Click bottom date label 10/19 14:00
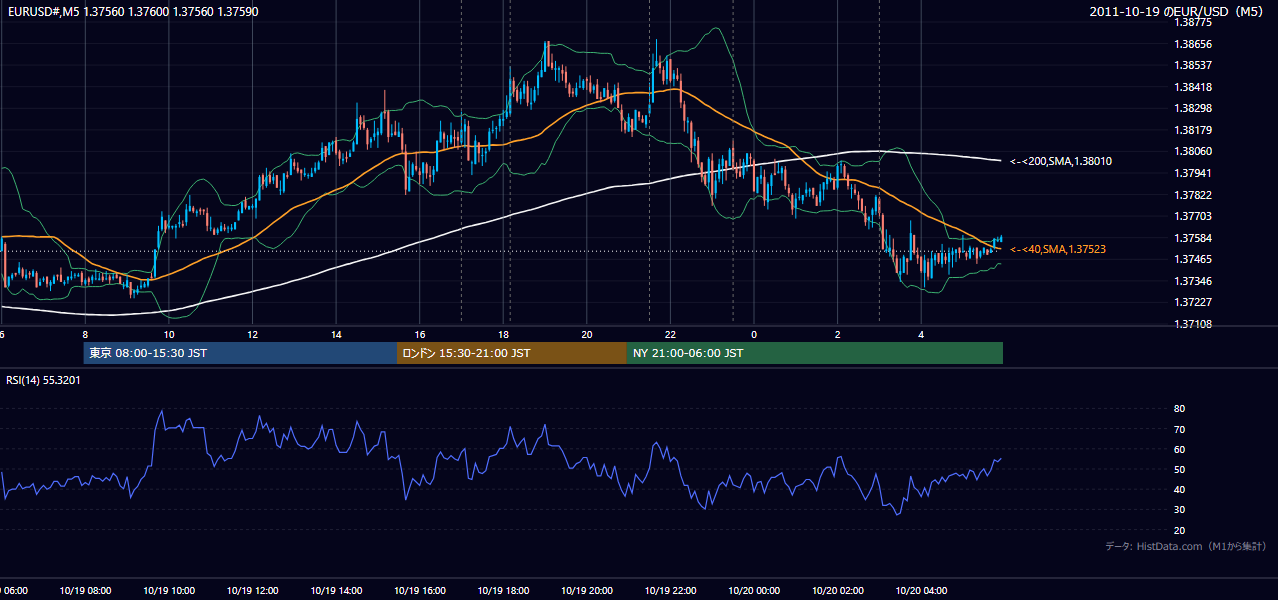 (334, 591)
